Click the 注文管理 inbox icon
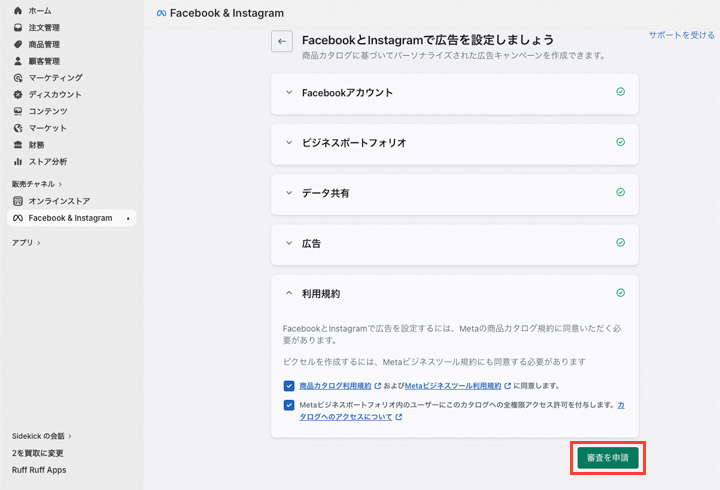Viewport: 720px width, 490px height. click(x=18, y=28)
